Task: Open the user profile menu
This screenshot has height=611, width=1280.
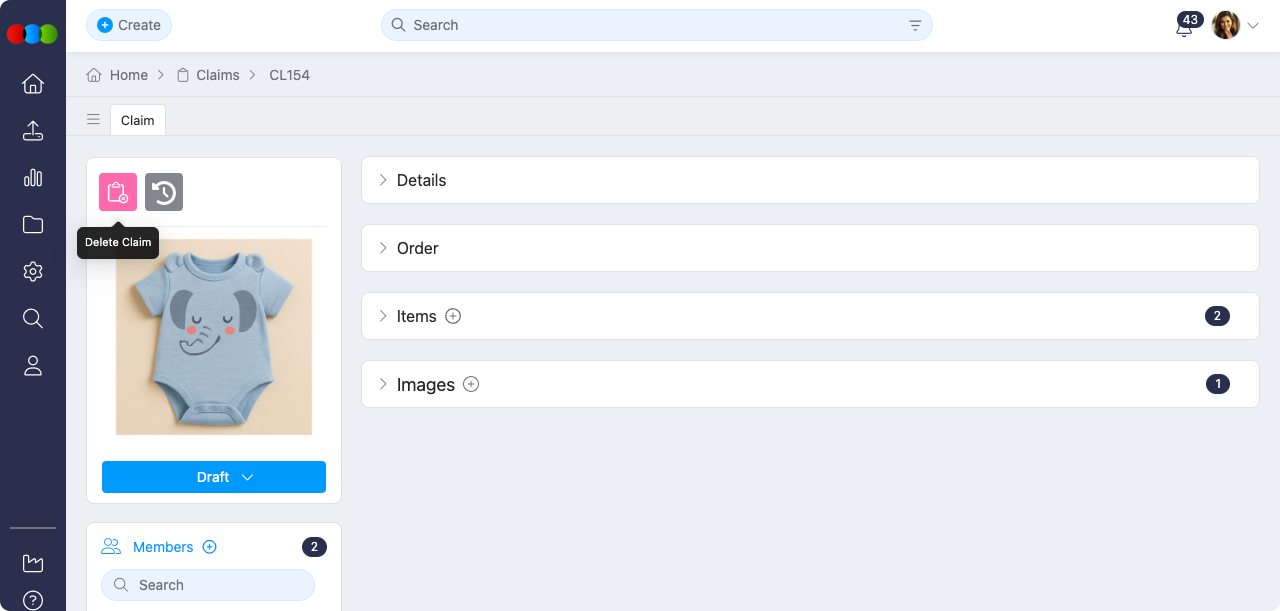Action: (1235, 25)
